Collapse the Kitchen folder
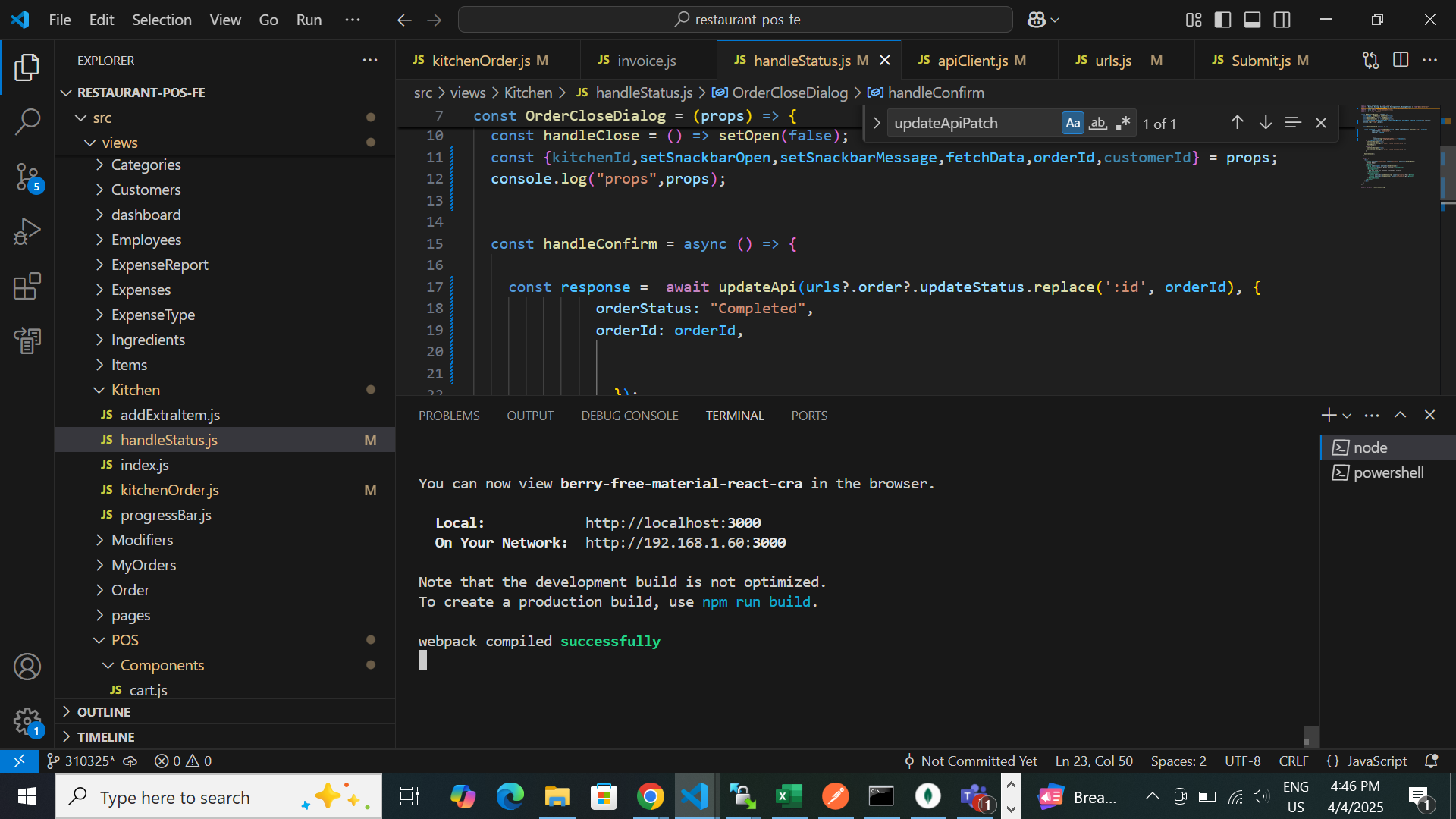1456x819 pixels. [x=135, y=390]
